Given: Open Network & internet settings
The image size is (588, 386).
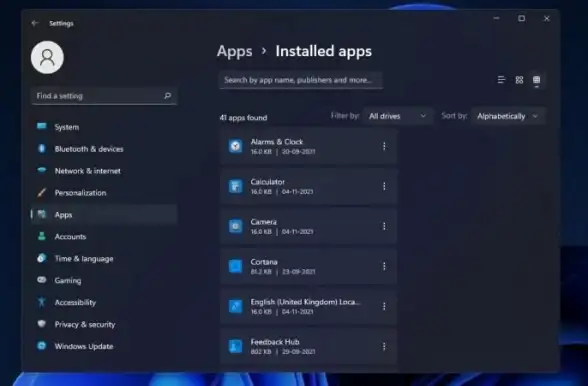Looking at the screenshot, I should pyautogui.click(x=104, y=171).
